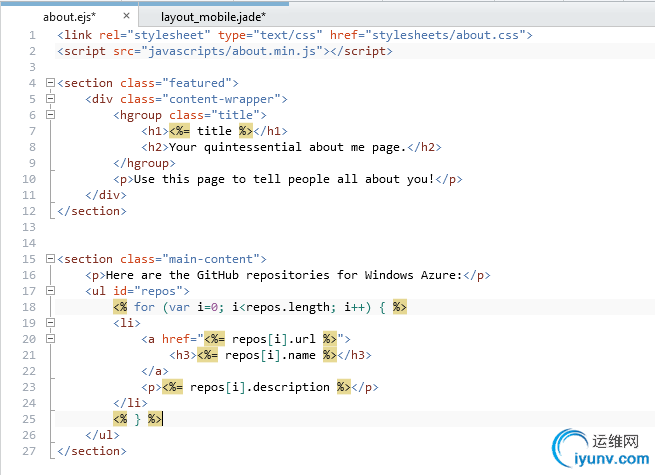Screen dimensions: 655x475
Task: Collapse the content-wrapper div on line 5
Action: point(50,99)
